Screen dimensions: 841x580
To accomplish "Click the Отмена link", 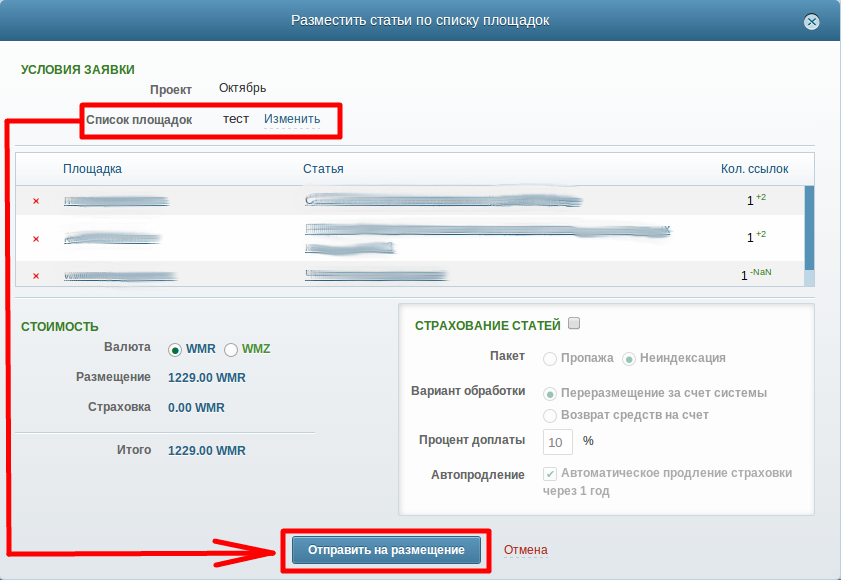I will (526, 550).
